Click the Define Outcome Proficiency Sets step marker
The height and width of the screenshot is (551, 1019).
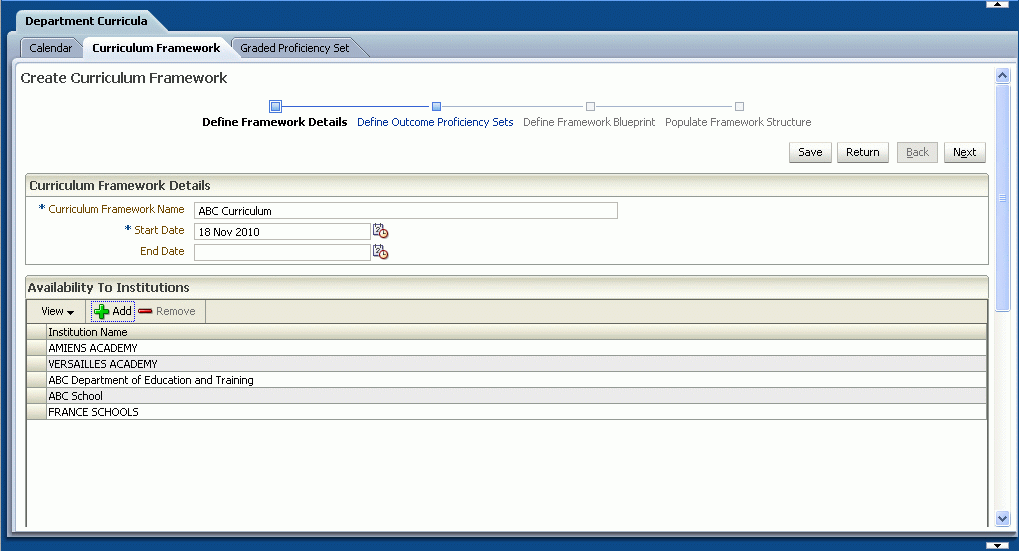click(437, 106)
